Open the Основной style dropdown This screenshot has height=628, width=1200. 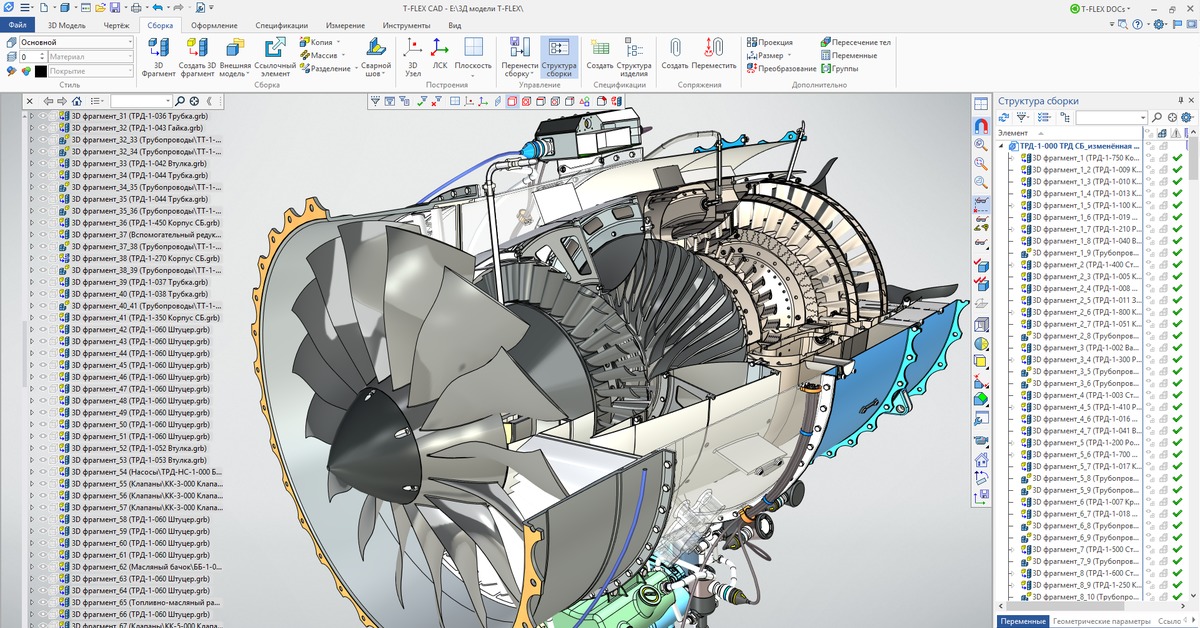click(x=129, y=43)
